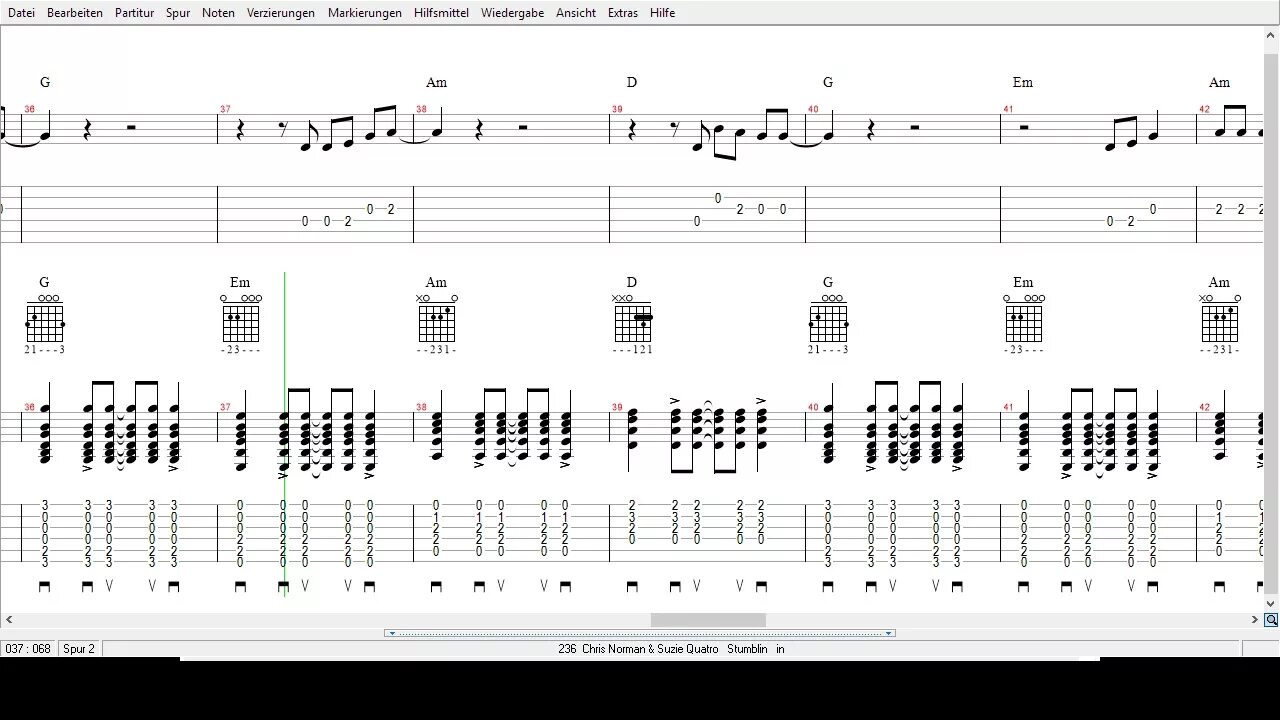Click the Am chord name above melody measure 38
The height and width of the screenshot is (720, 1280).
pyautogui.click(x=436, y=83)
